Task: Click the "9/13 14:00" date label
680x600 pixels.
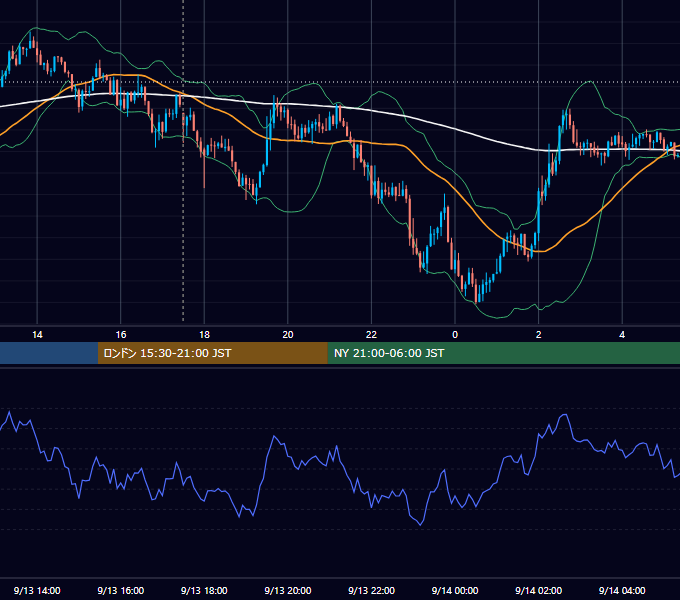Action: click(x=37, y=590)
